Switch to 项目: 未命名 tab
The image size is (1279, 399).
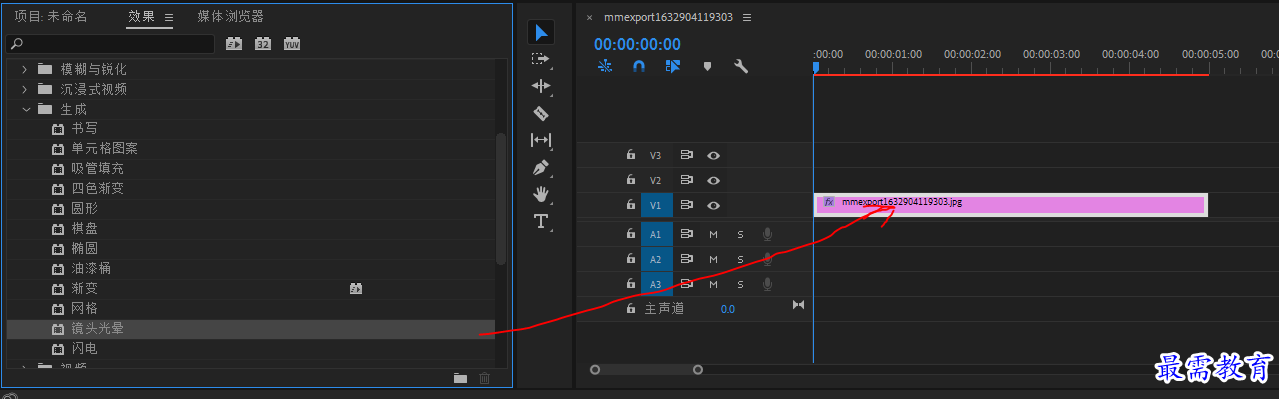(x=51, y=17)
